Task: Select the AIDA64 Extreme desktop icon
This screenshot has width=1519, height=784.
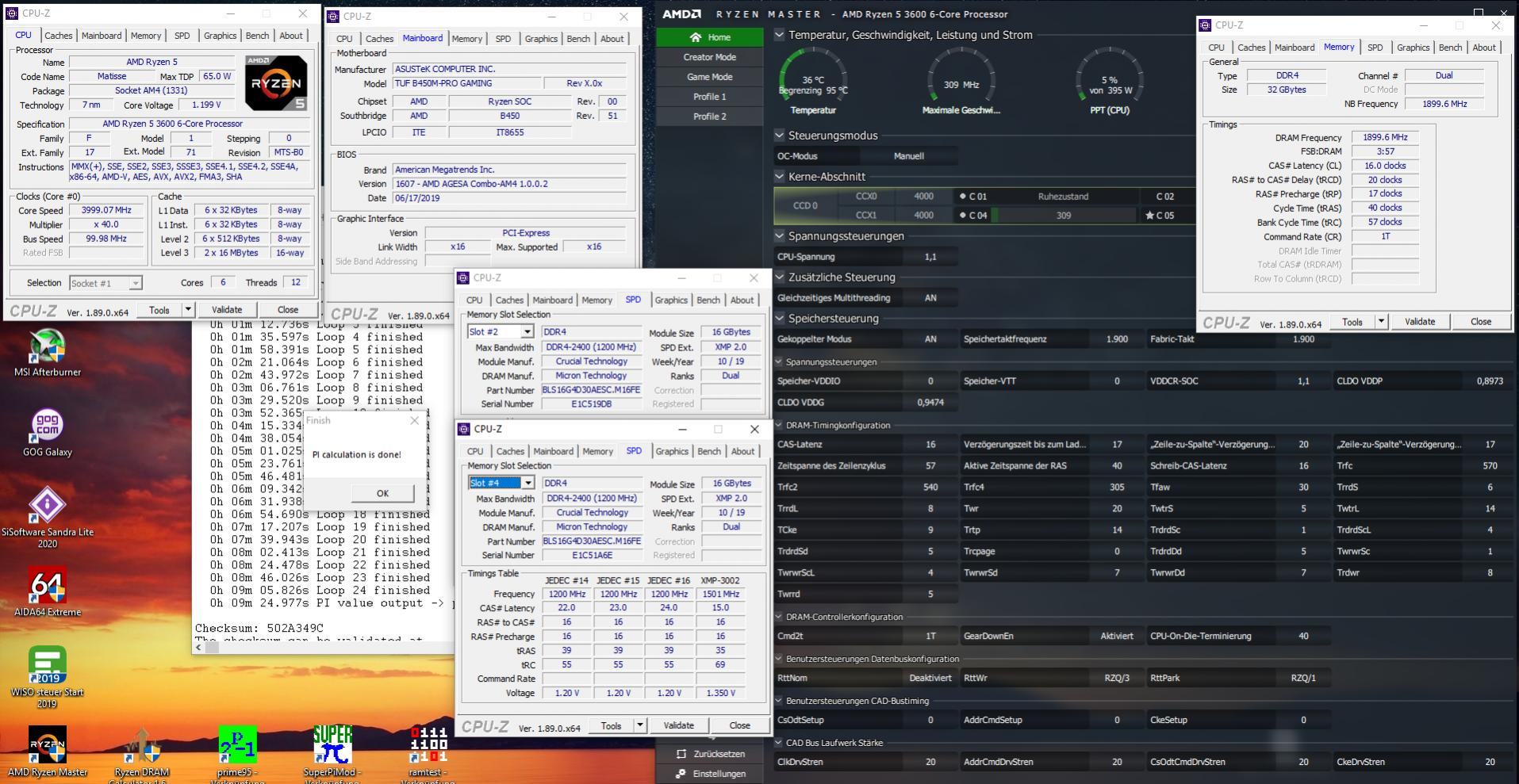Action: coord(47,591)
